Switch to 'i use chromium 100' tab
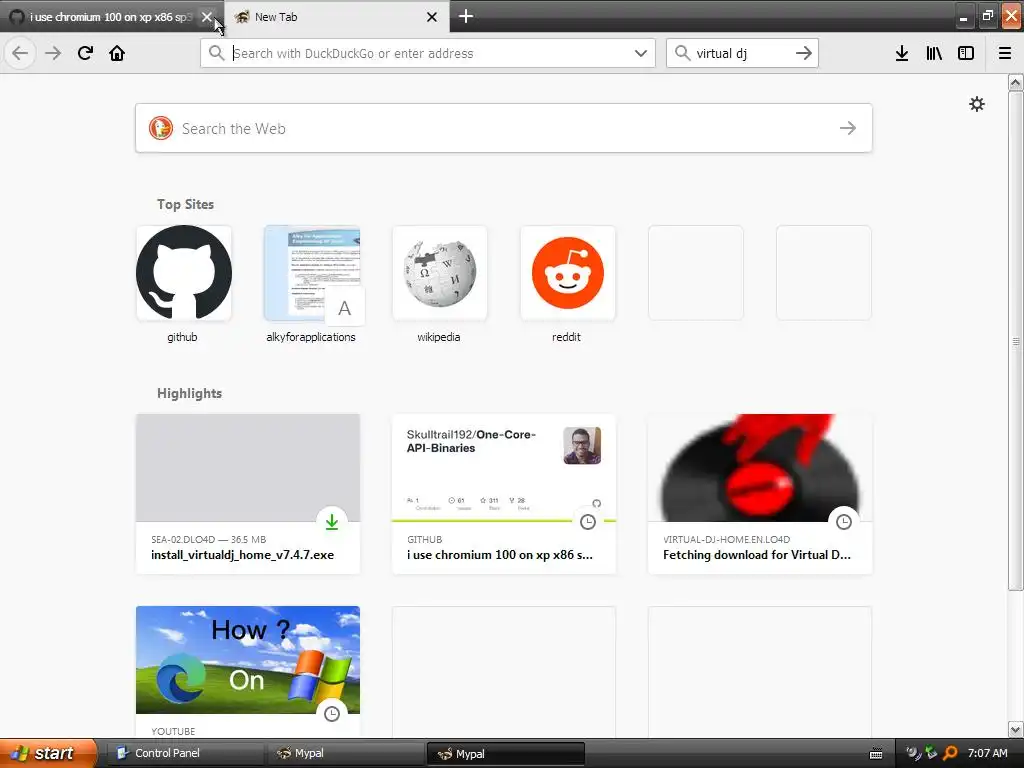This screenshot has width=1024, height=768. point(110,17)
